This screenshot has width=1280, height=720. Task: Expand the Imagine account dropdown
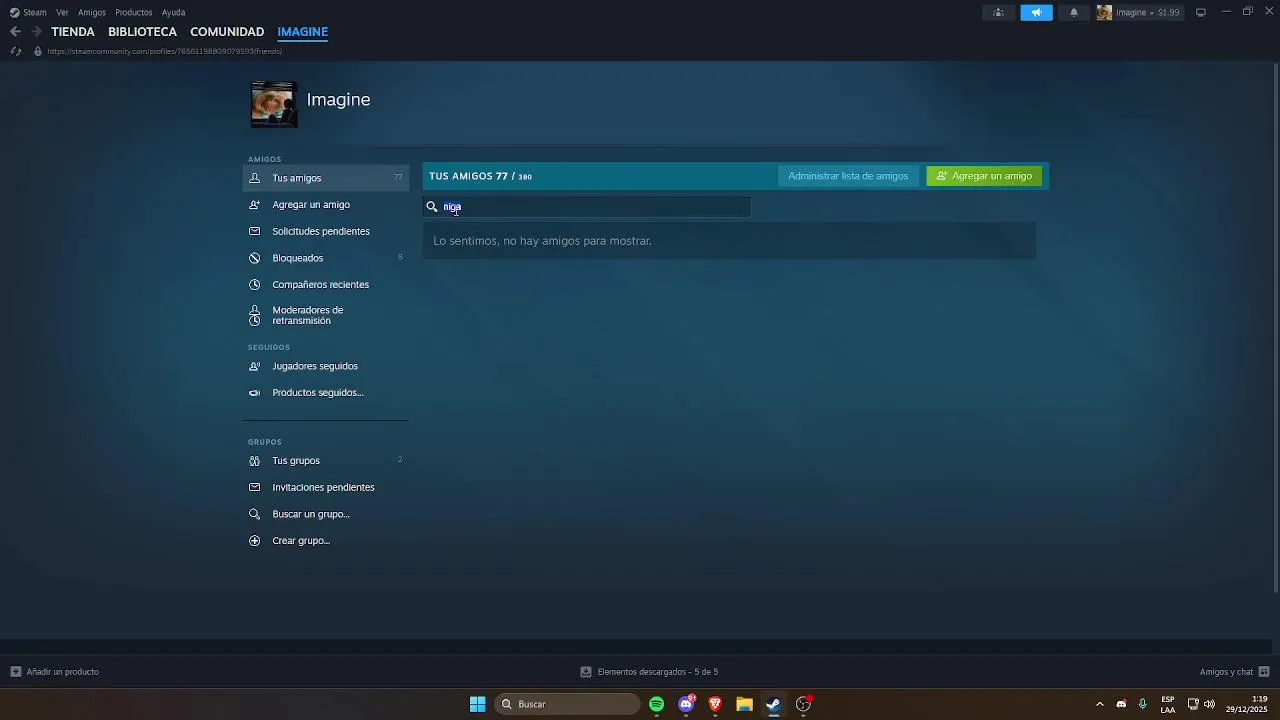pyautogui.click(x=1140, y=12)
